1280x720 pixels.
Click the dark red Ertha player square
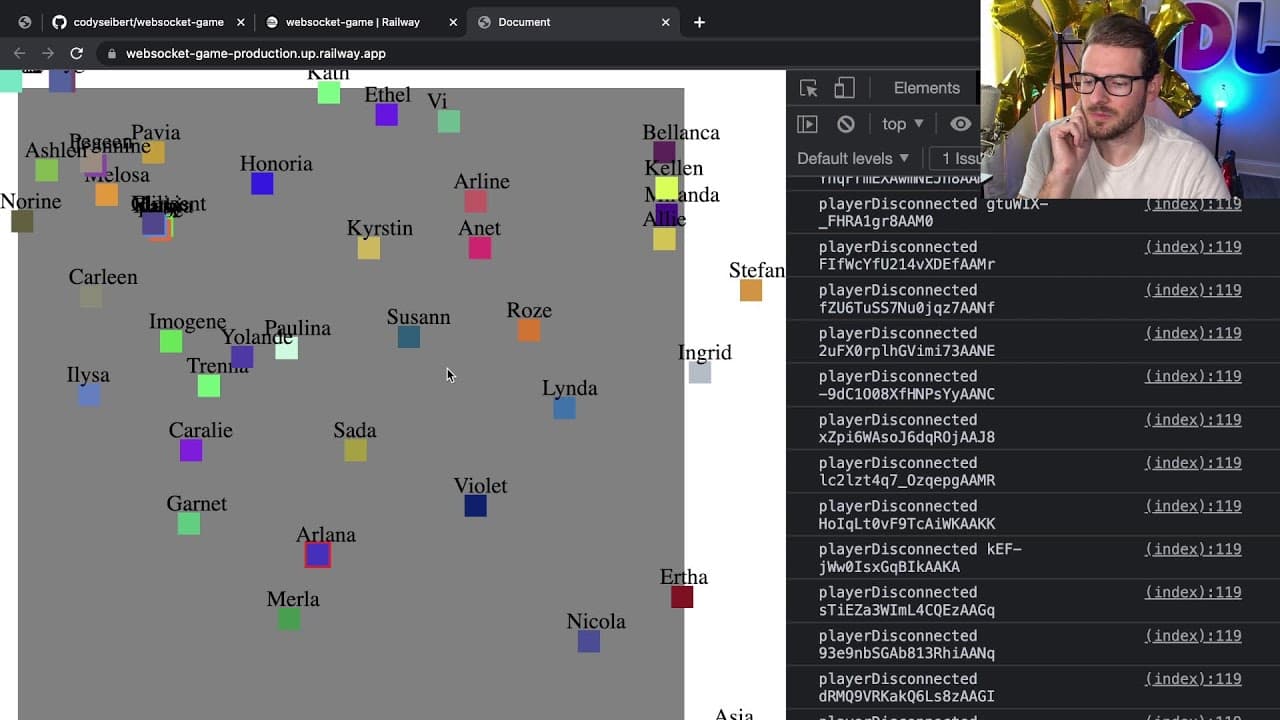tap(682, 597)
